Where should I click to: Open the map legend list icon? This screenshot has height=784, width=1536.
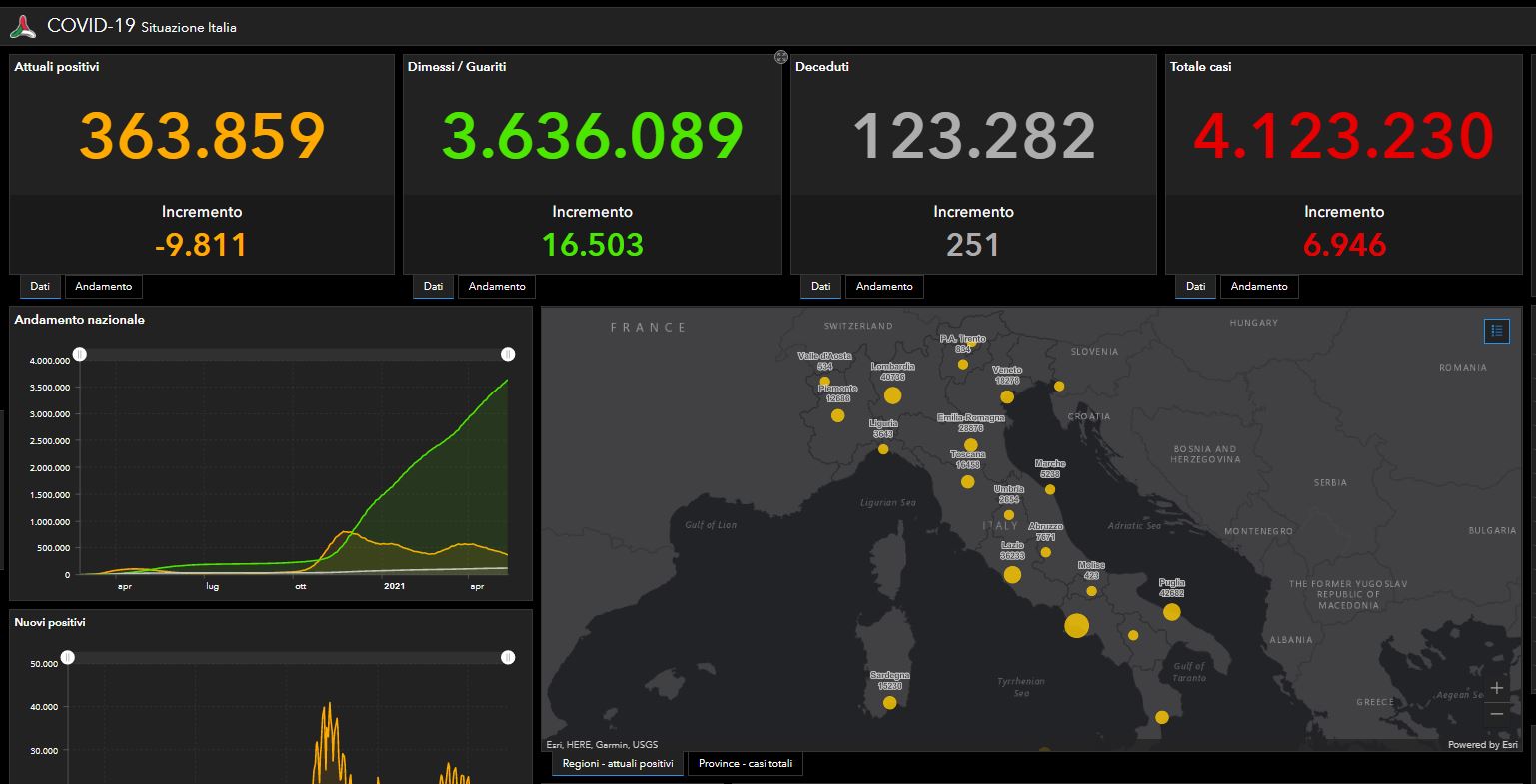click(x=1496, y=331)
